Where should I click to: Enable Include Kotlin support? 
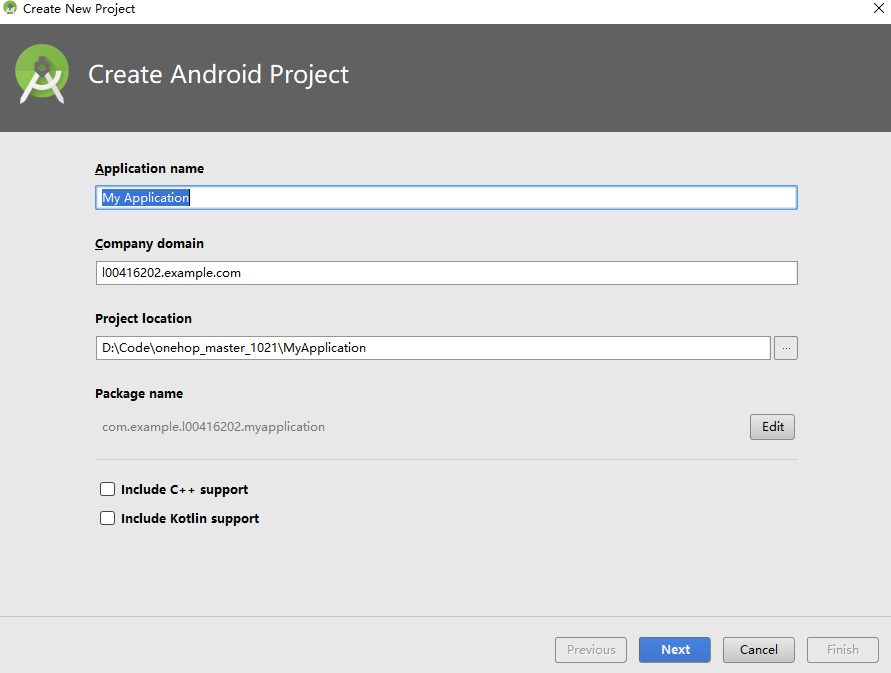click(107, 518)
